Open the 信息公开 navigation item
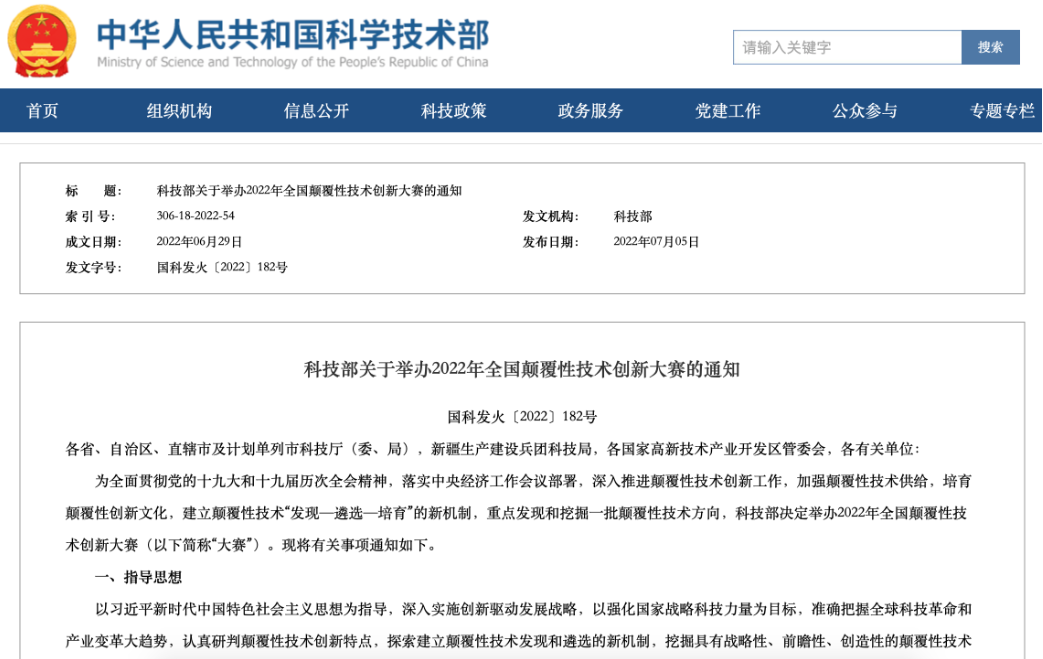Screen dimensions: 1043x659 click(316, 111)
